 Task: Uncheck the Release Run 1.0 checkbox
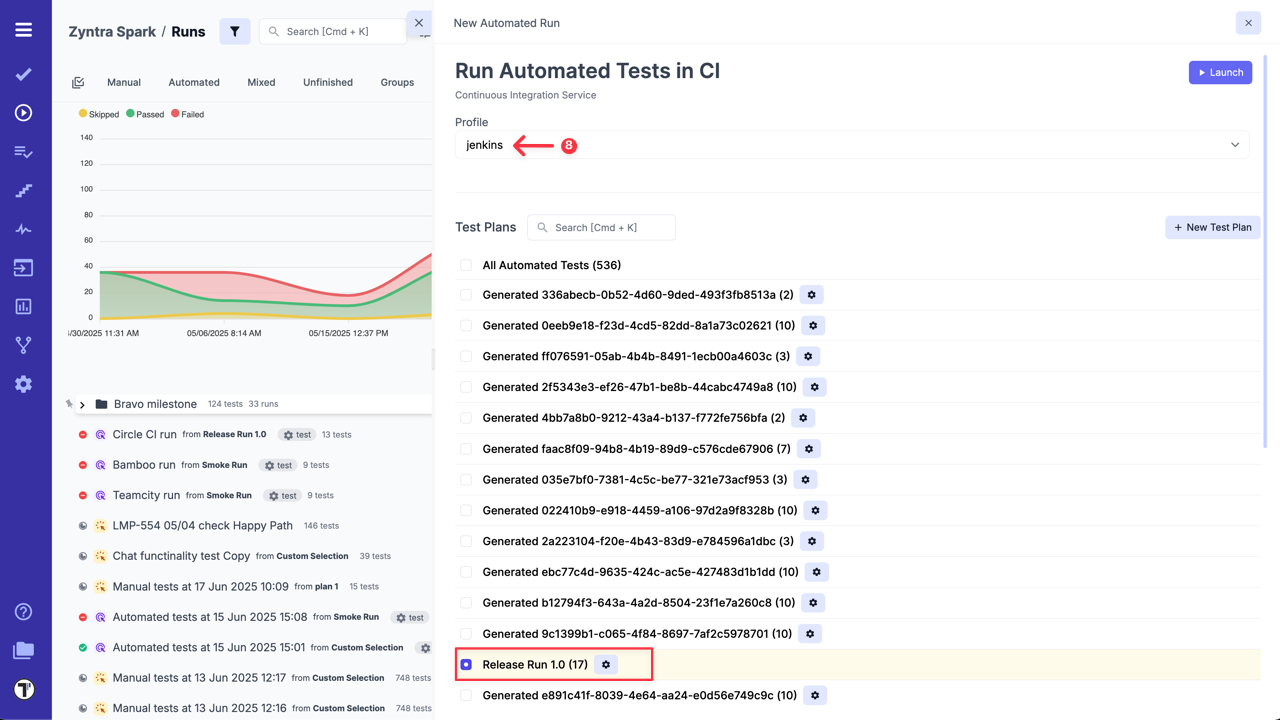(466, 665)
